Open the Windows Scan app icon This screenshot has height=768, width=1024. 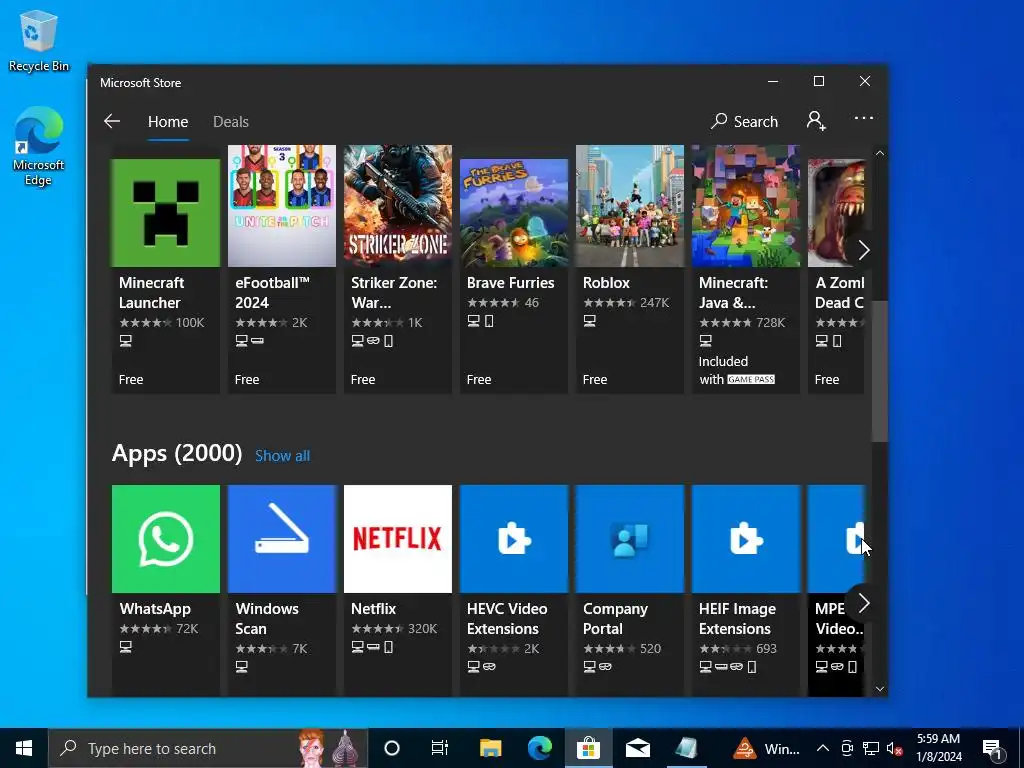[282, 539]
